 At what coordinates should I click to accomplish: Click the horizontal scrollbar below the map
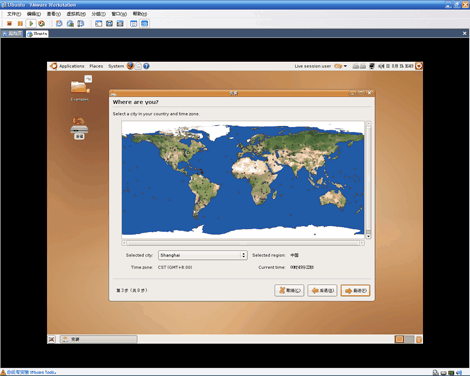[243, 243]
